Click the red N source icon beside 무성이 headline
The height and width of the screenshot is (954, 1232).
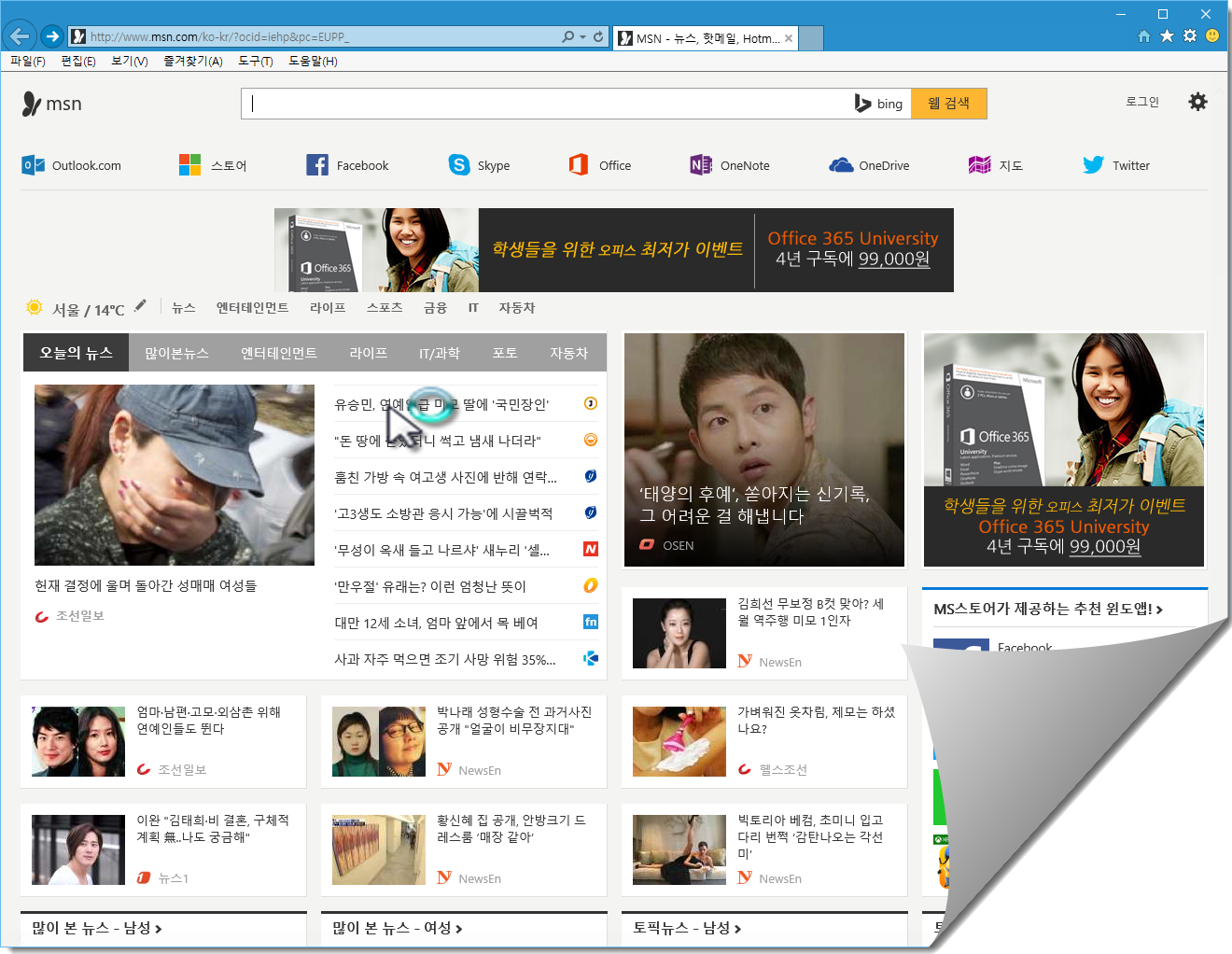(591, 549)
